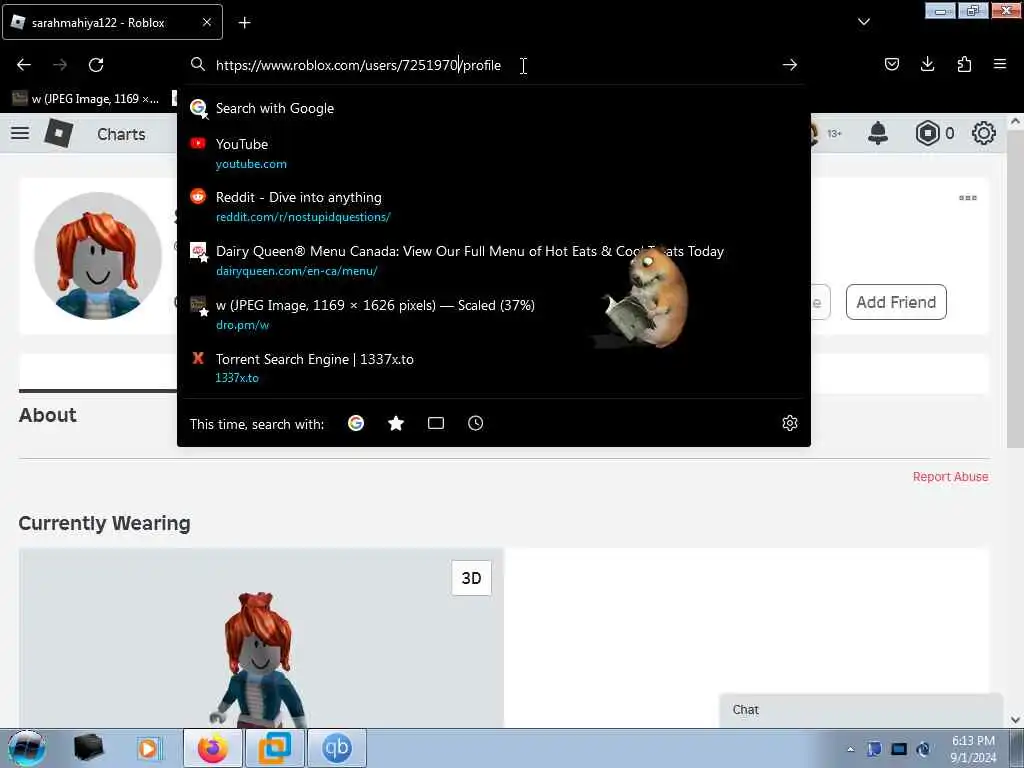Open media player taskbar icon
Screen dimensions: 1024x768
pos(148,748)
